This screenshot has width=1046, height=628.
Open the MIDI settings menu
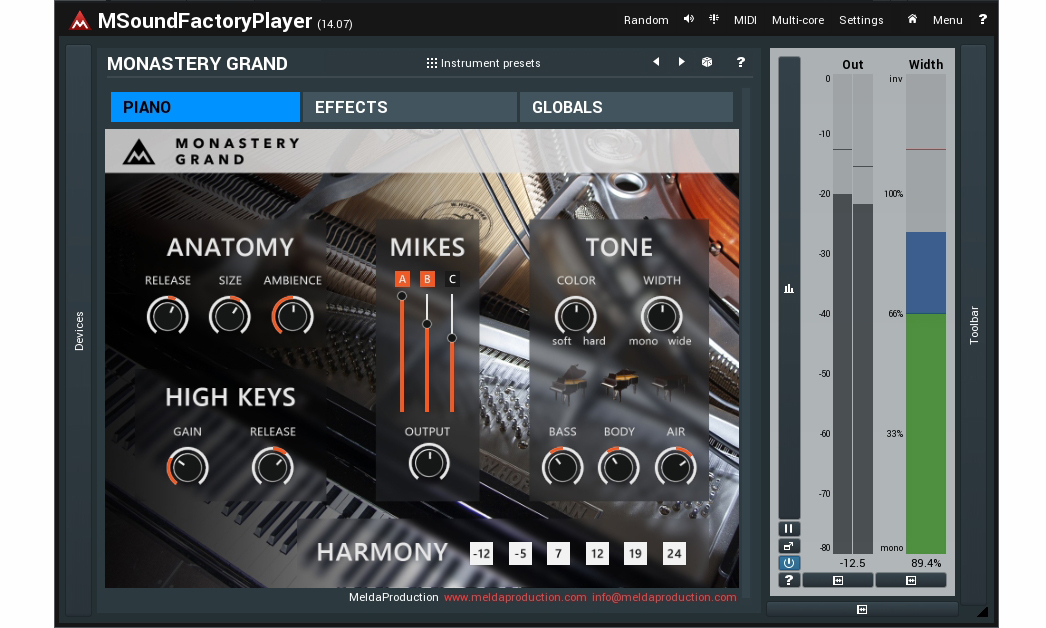click(x=745, y=20)
